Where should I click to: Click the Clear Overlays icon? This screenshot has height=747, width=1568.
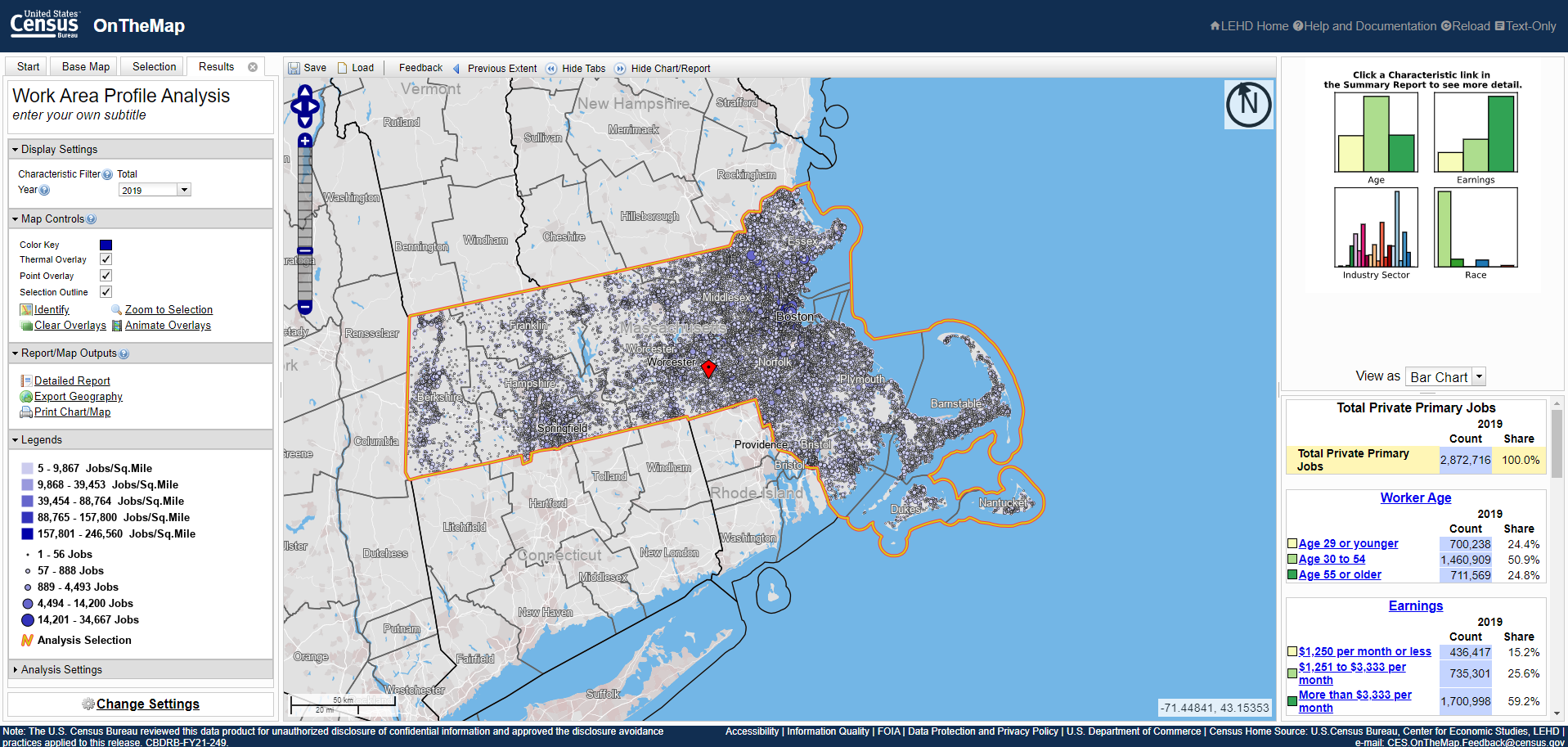click(26, 326)
